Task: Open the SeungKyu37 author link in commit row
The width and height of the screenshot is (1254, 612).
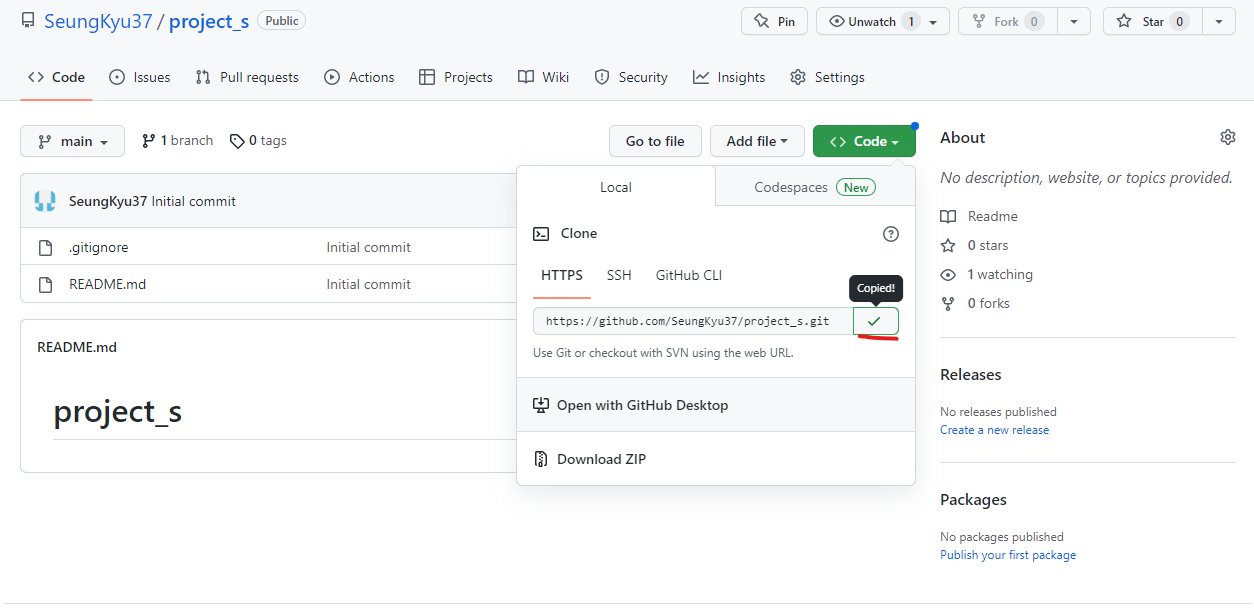Action: tap(108, 201)
